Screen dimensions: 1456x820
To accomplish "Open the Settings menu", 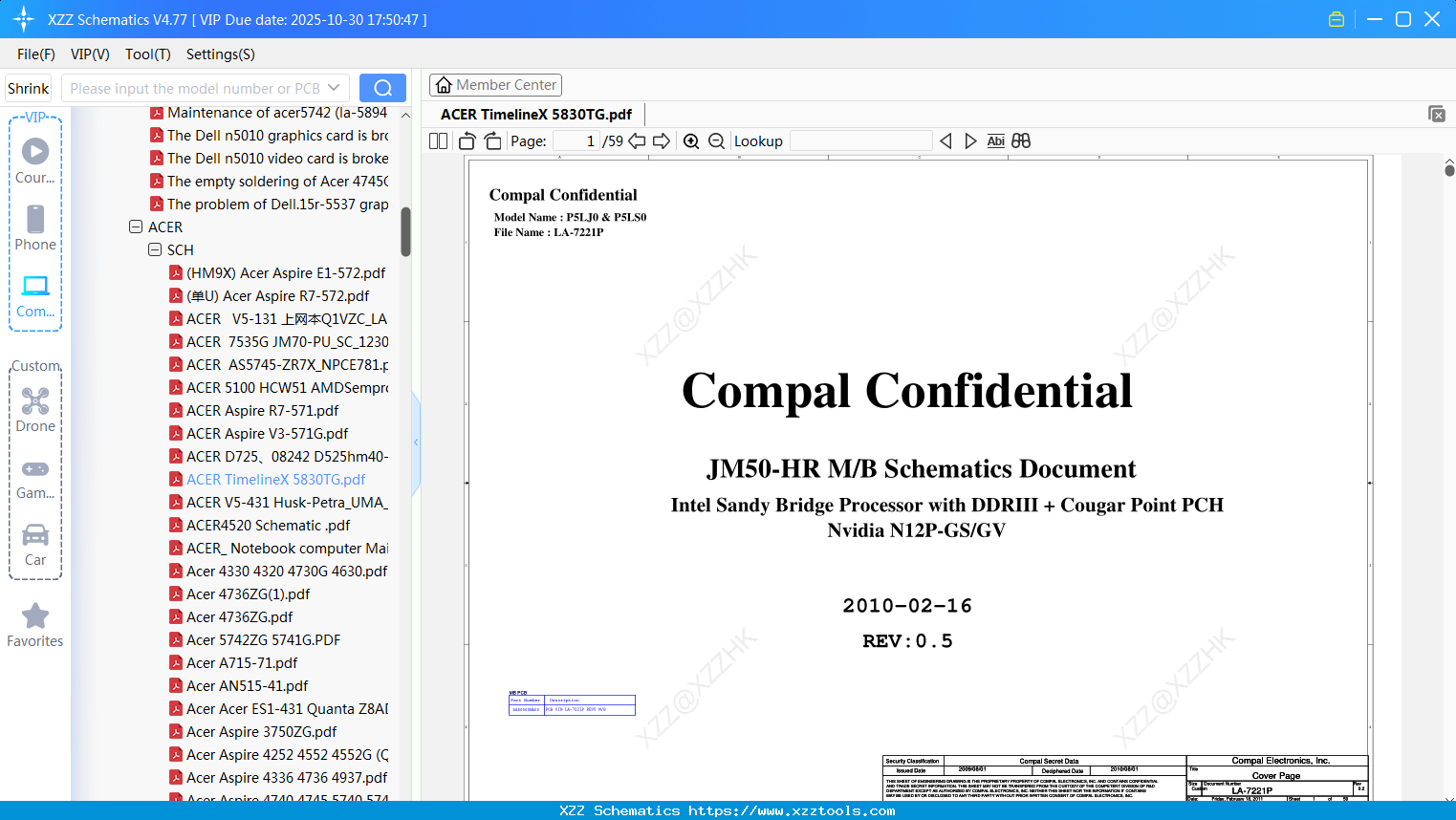I will pos(221,54).
